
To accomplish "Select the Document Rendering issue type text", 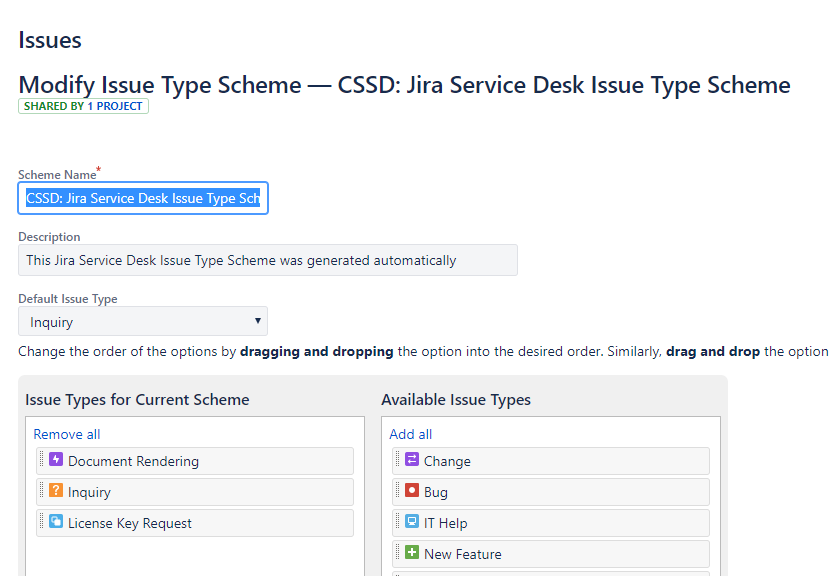I will point(134,461).
